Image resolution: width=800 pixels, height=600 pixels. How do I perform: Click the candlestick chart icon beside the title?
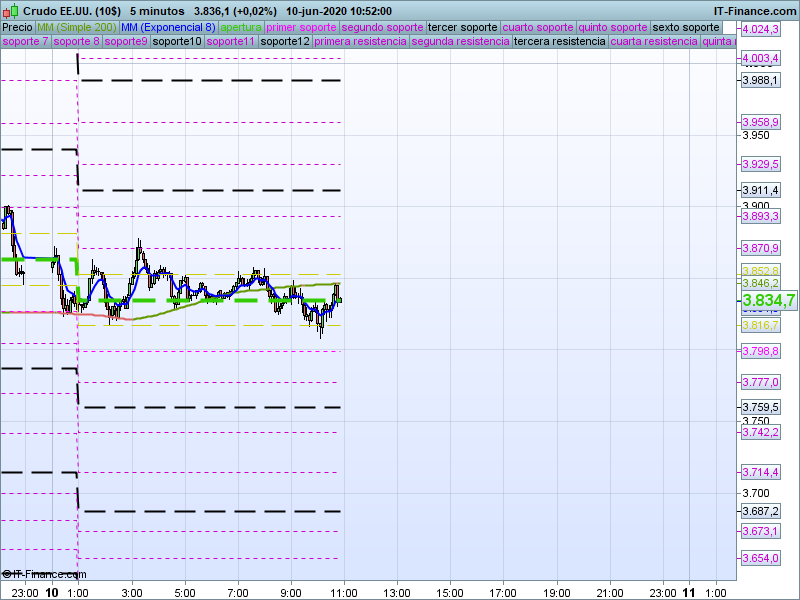10,10
